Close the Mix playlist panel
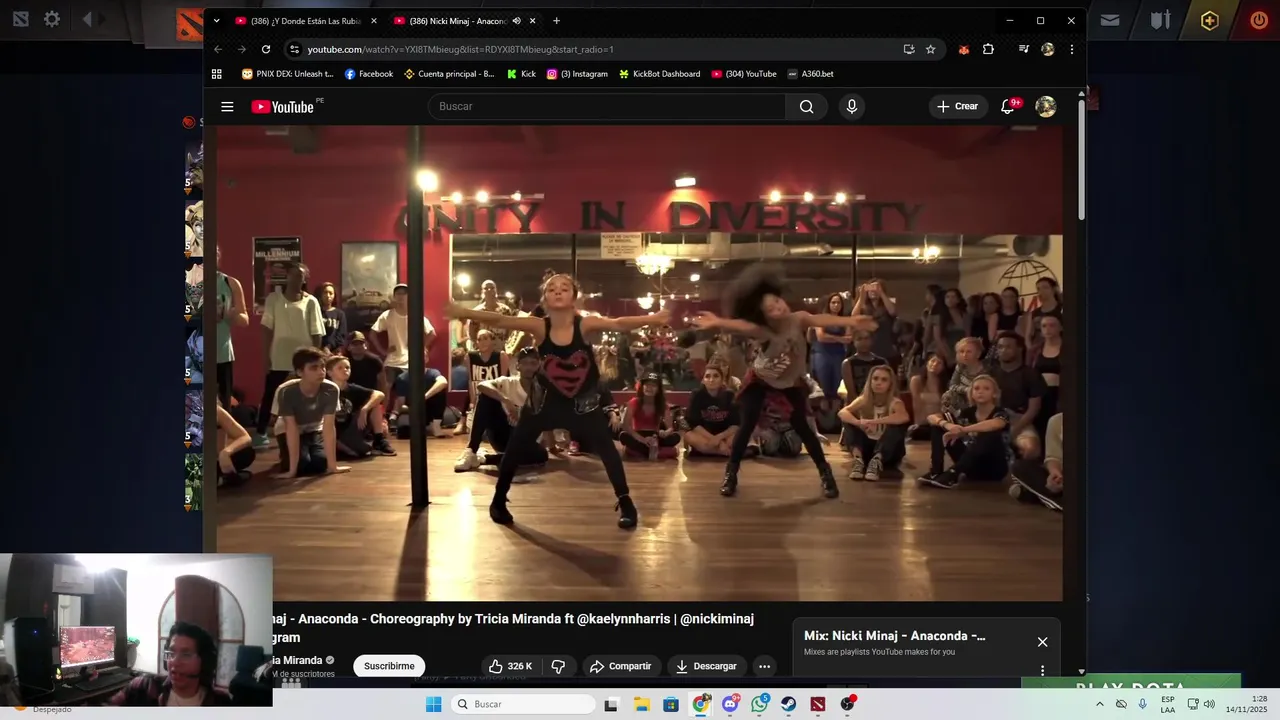Viewport: 1280px width, 720px height. [x=1042, y=642]
